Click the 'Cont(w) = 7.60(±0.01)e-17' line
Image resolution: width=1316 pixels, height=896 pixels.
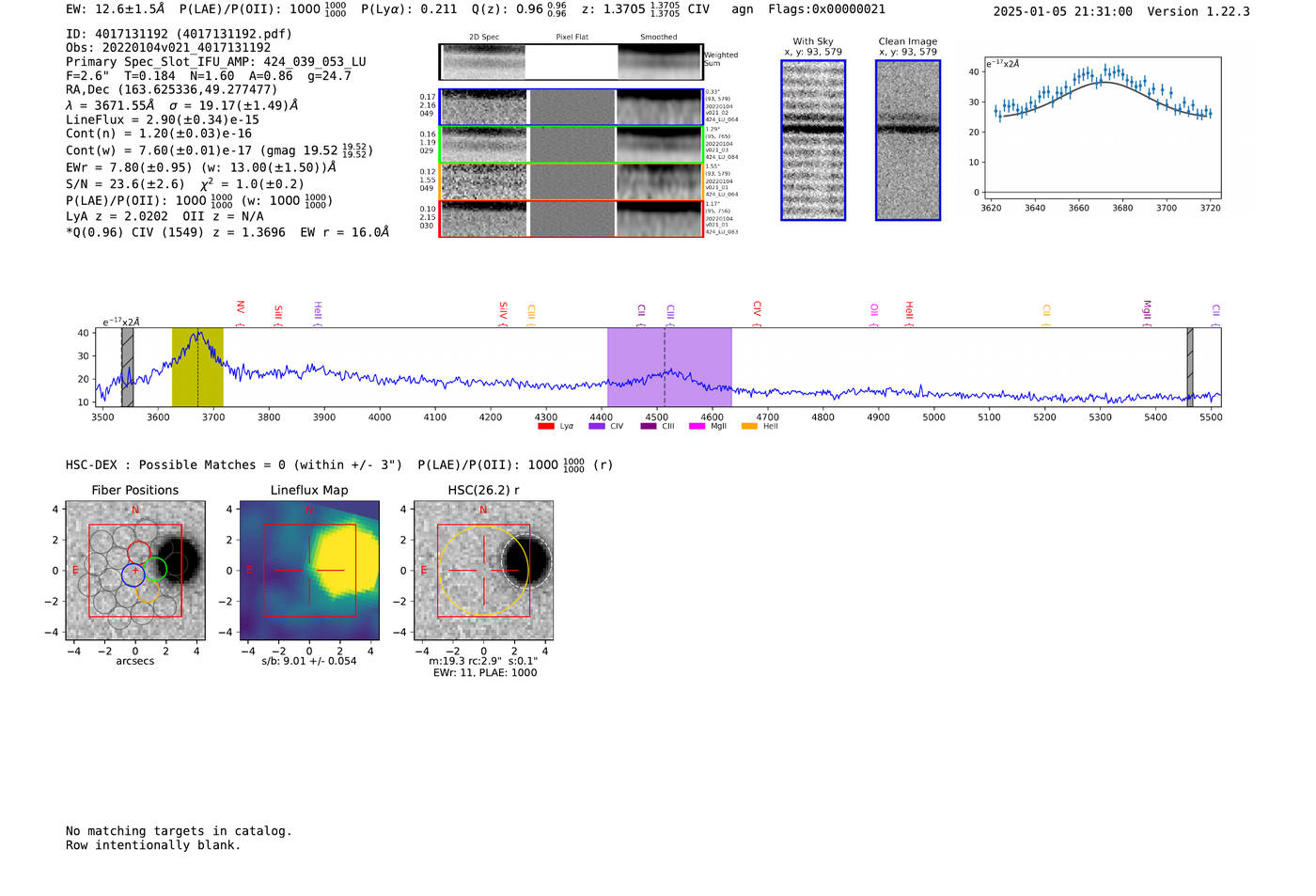click(x=220, y=150)
